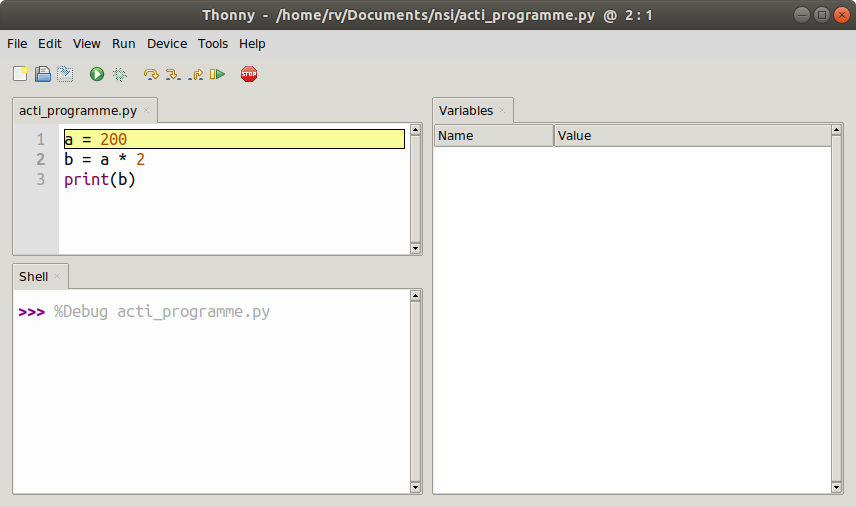Click line number 2 in the gutter
Image resolution: width=856 pixels, height=507 pixels.
[x=41, y=159]
